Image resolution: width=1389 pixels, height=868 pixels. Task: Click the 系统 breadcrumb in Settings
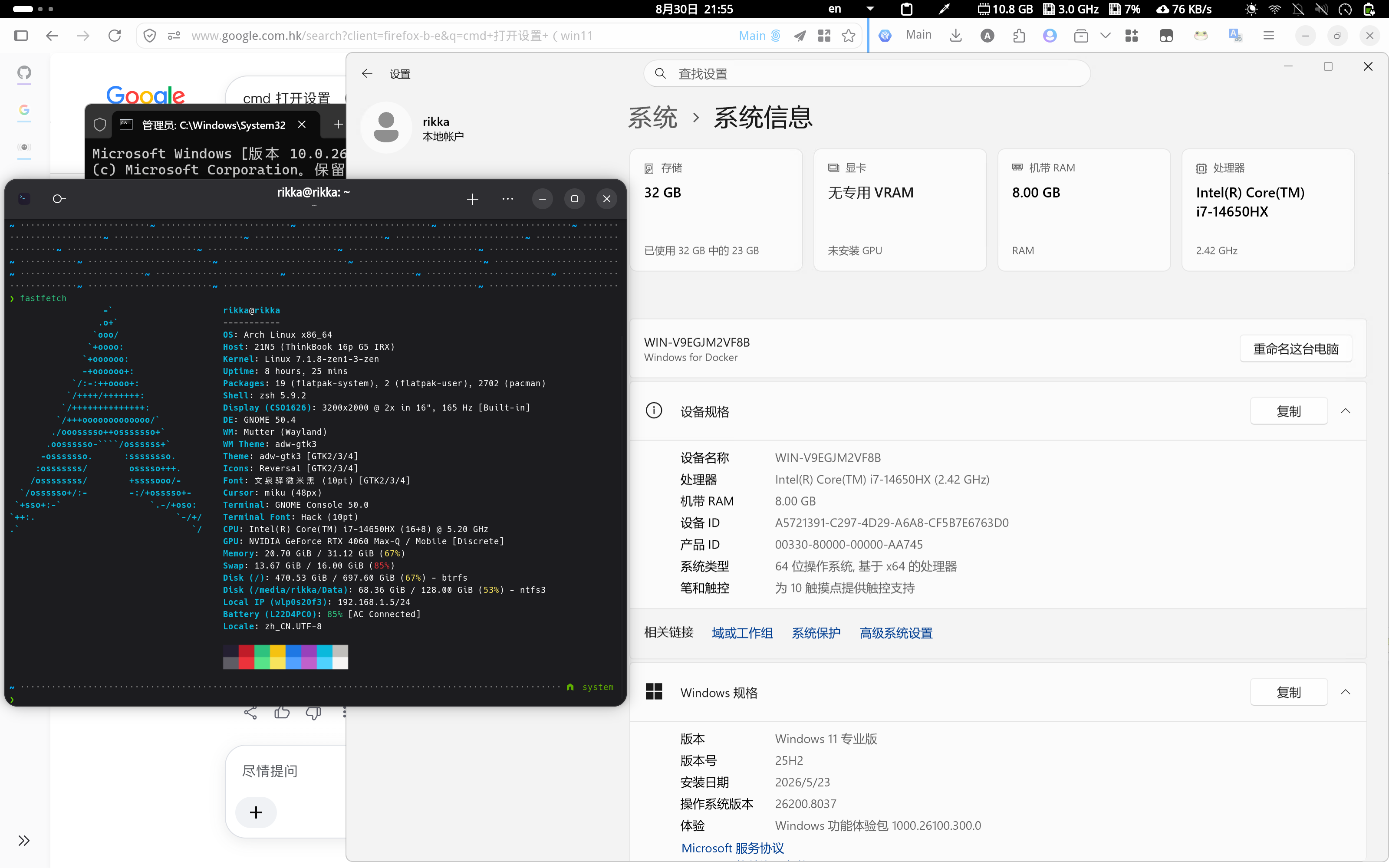tap(652, 118)
